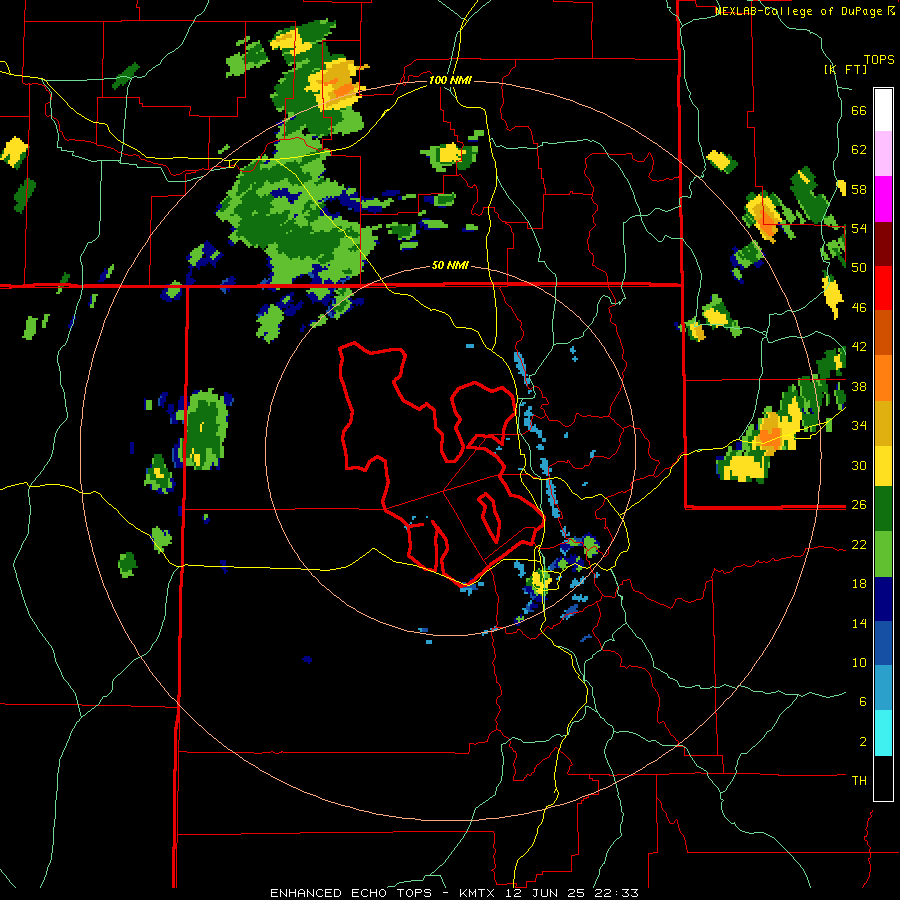
Task: Click the legend value "10"
Action: click(859, 663)
